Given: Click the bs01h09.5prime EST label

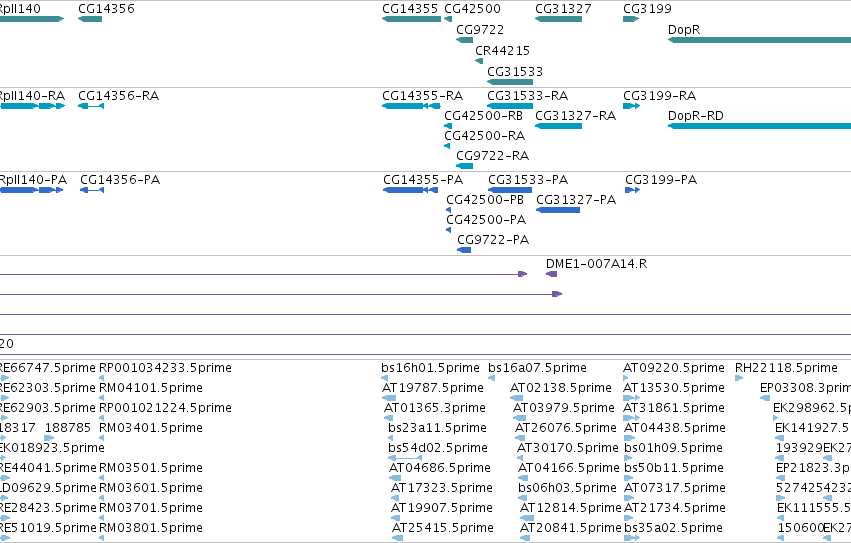Looking at the screenshot, I should (673, 448).
